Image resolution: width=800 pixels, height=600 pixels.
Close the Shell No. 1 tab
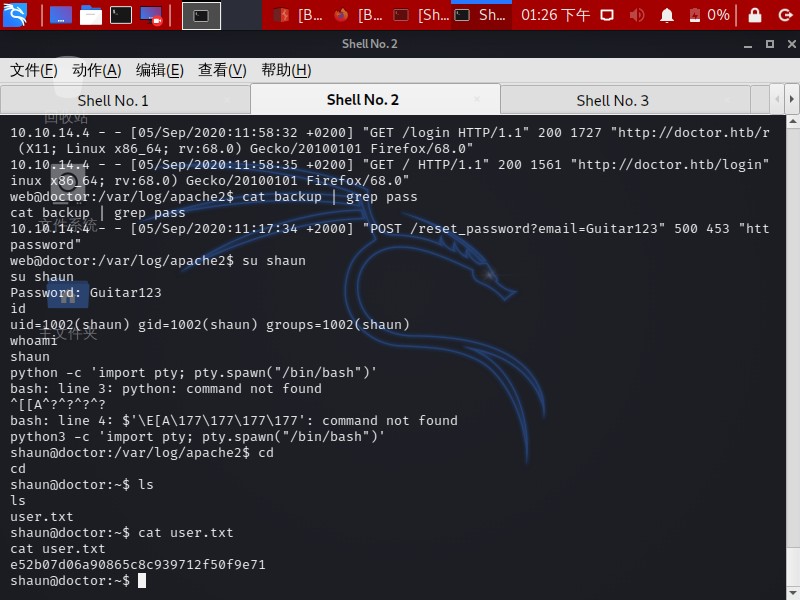coord(227,100)
